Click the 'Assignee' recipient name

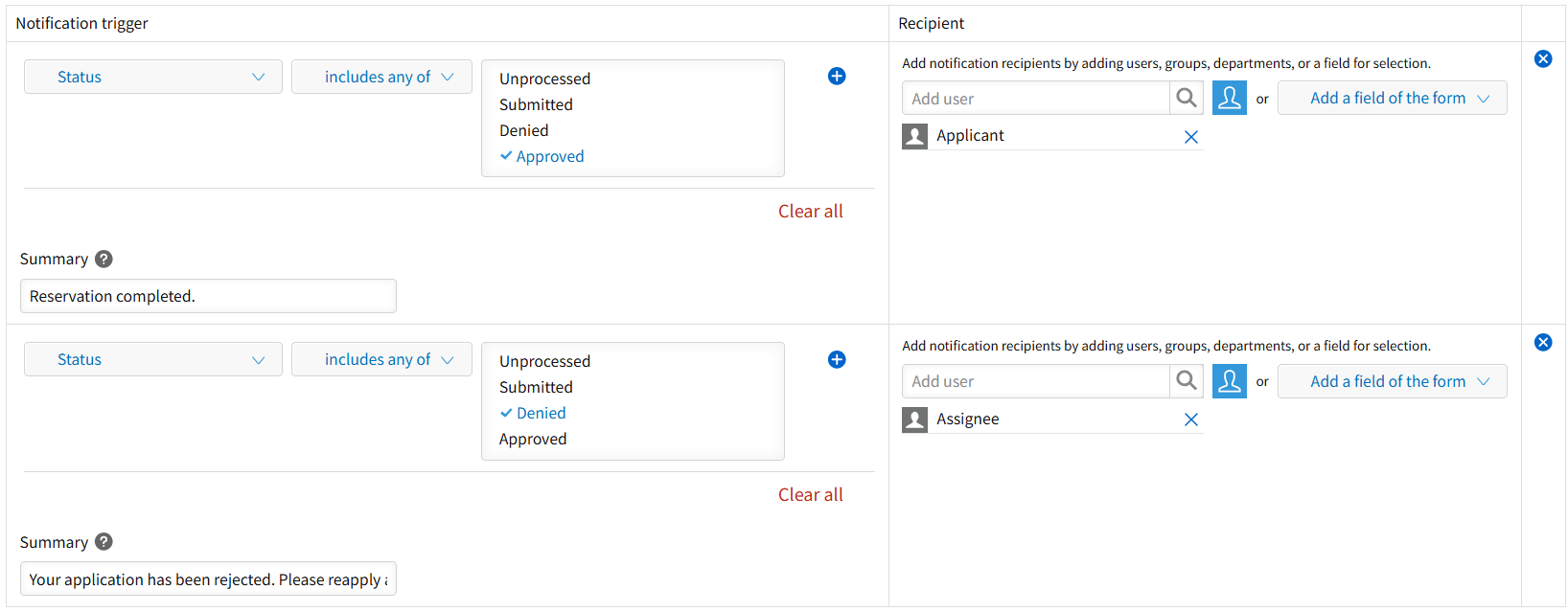tap(968, 419)
